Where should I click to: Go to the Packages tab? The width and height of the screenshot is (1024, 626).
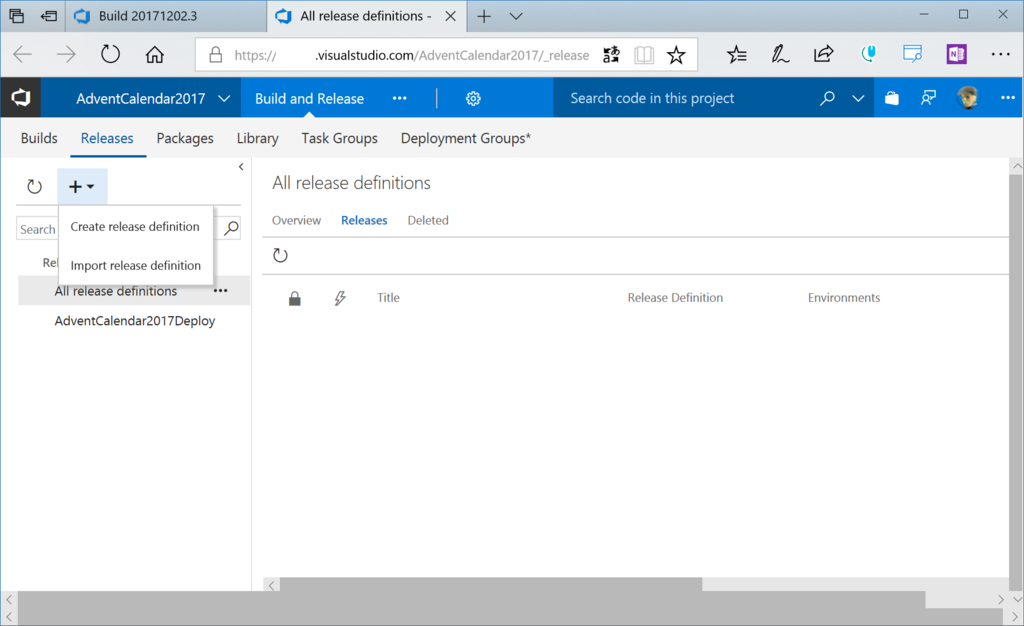(x=185, y=138)
